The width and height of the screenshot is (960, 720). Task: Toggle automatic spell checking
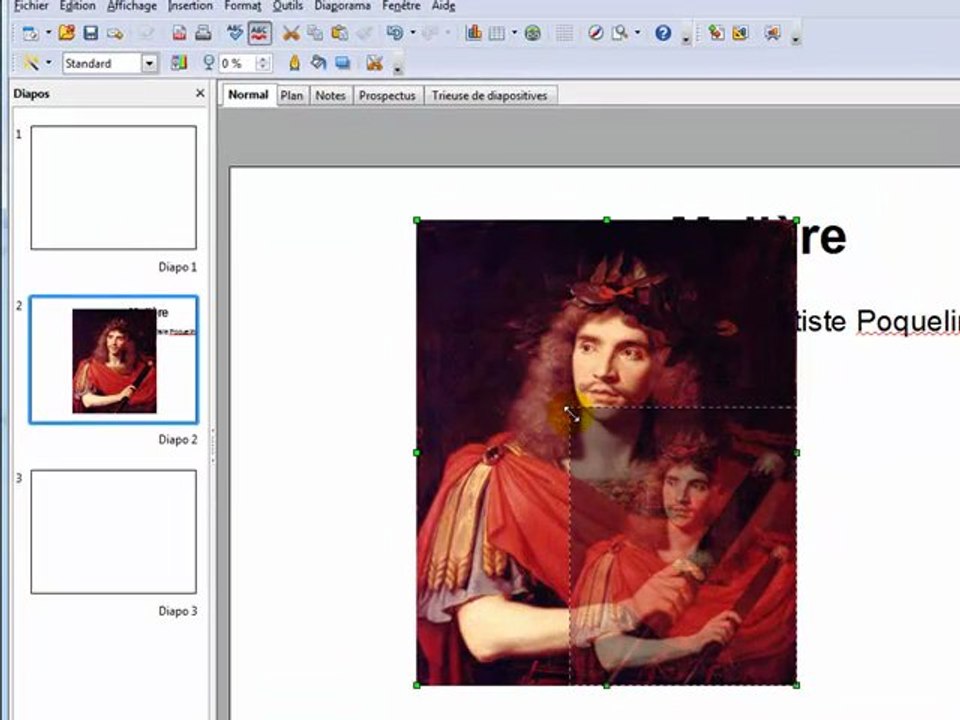(x=260, y=33)
